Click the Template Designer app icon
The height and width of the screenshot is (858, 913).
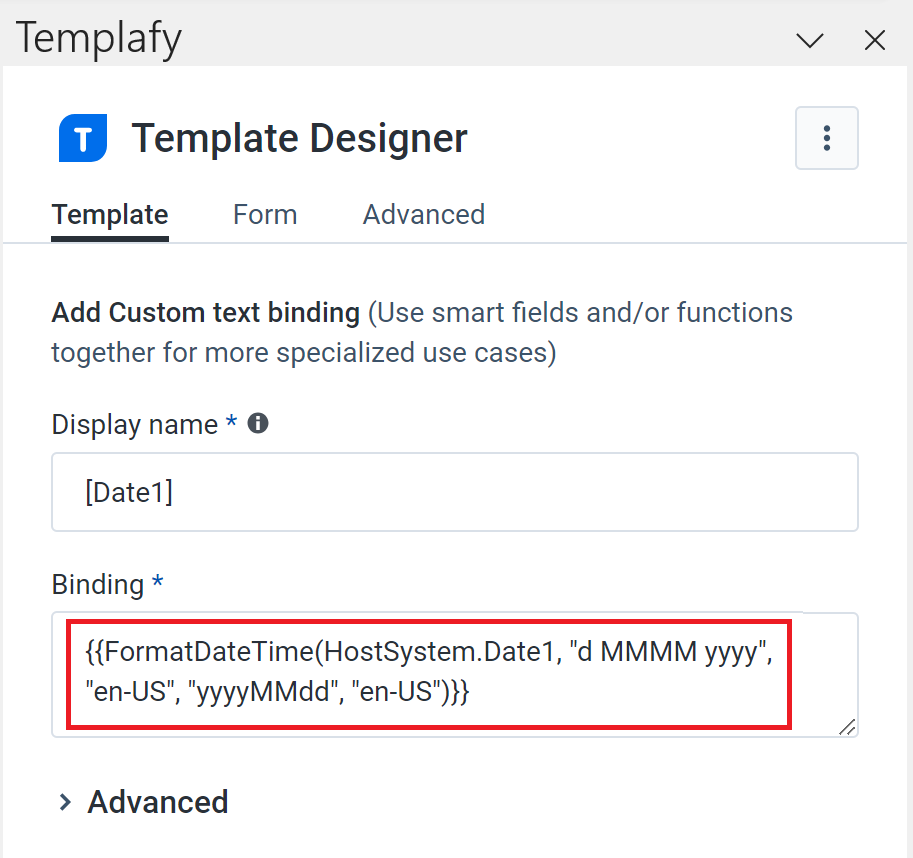82,138
